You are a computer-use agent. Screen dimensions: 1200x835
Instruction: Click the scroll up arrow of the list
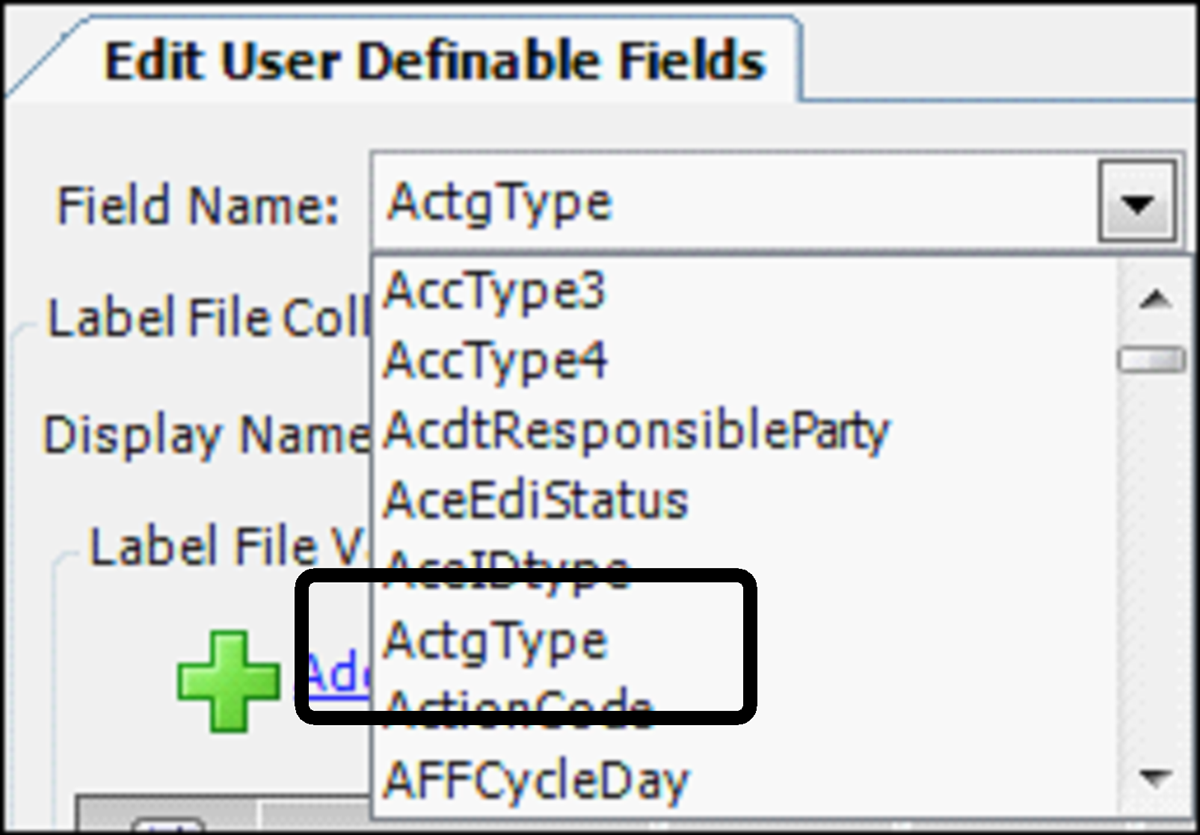click(x=1154, y=298)
